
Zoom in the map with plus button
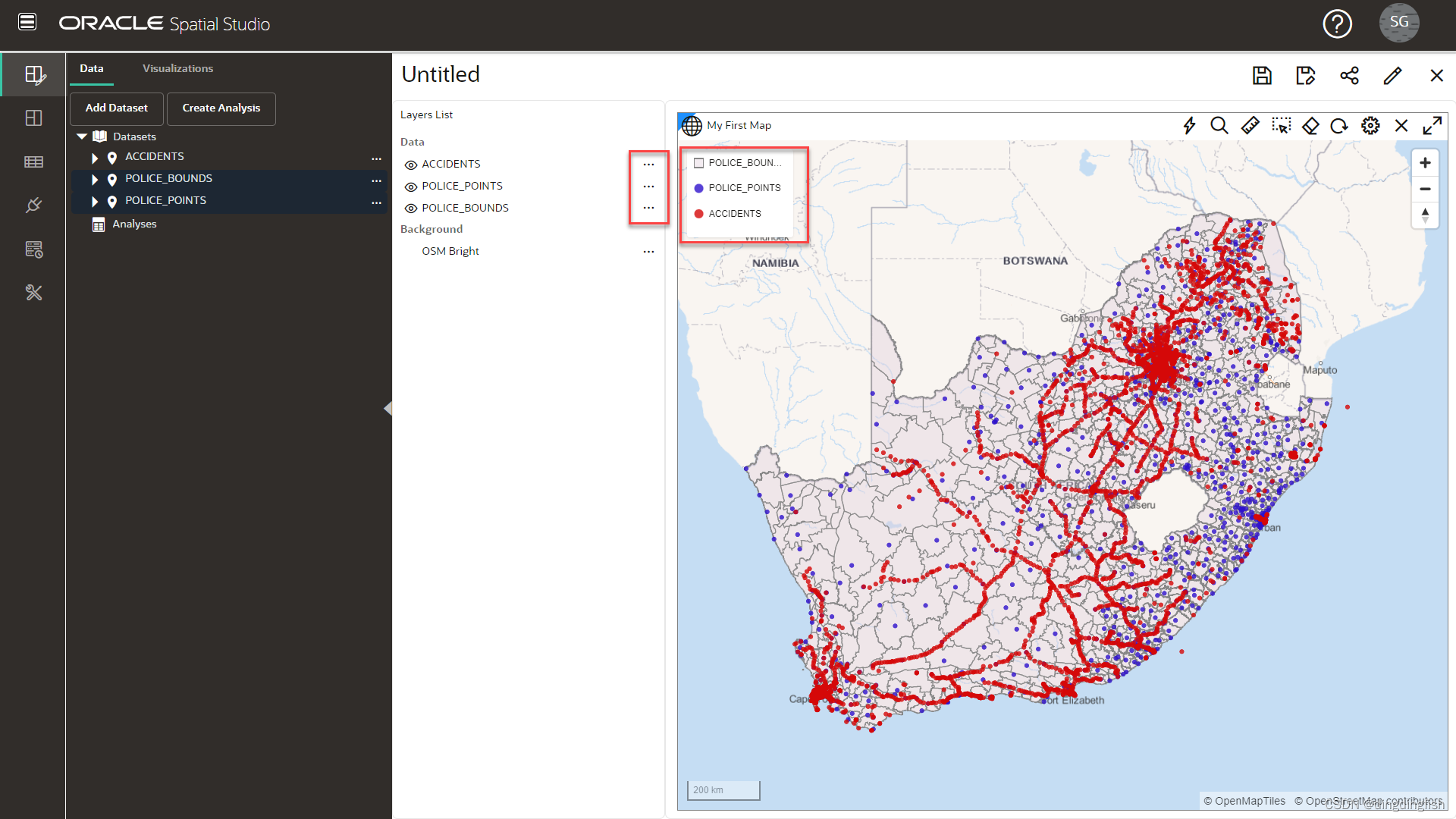1425,163
